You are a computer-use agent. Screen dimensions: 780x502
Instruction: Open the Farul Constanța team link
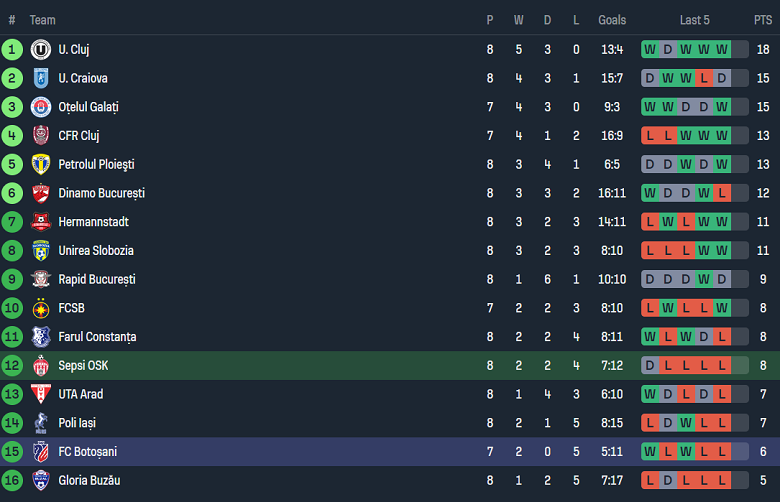(x=97, y=337)
